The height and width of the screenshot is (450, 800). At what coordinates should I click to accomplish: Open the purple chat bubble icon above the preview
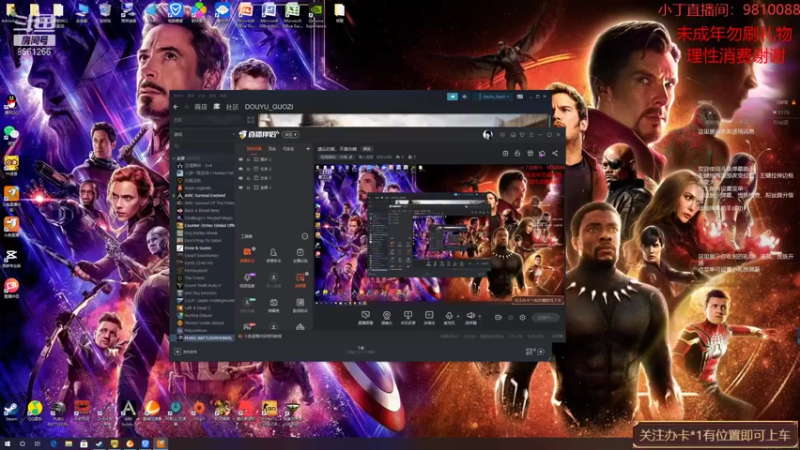(x=542, y=153)
